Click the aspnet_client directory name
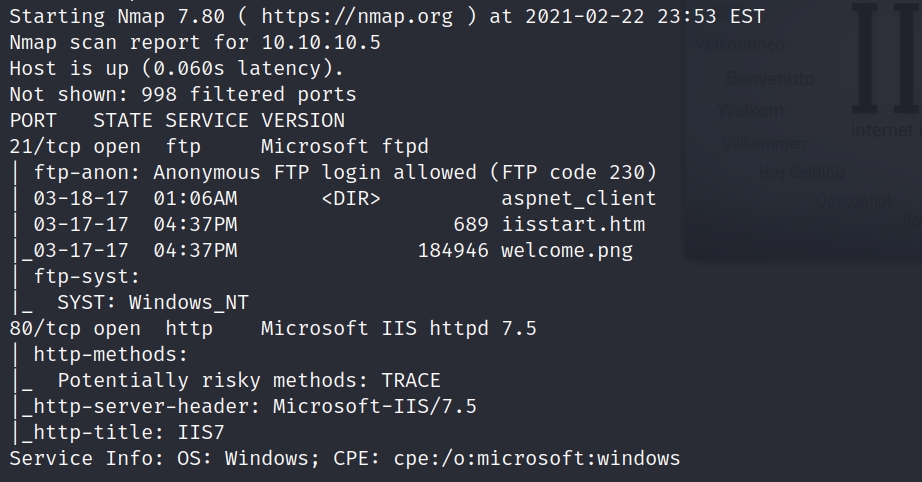Screen dimensions: 922x482 579,199
